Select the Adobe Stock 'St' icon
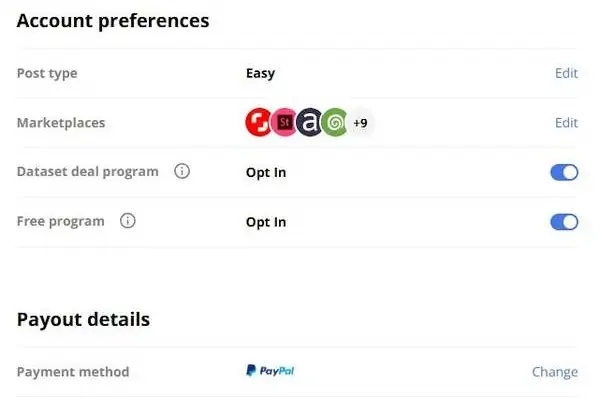The width and height of the screenshot is (600, 399). [x=284, y=122]
